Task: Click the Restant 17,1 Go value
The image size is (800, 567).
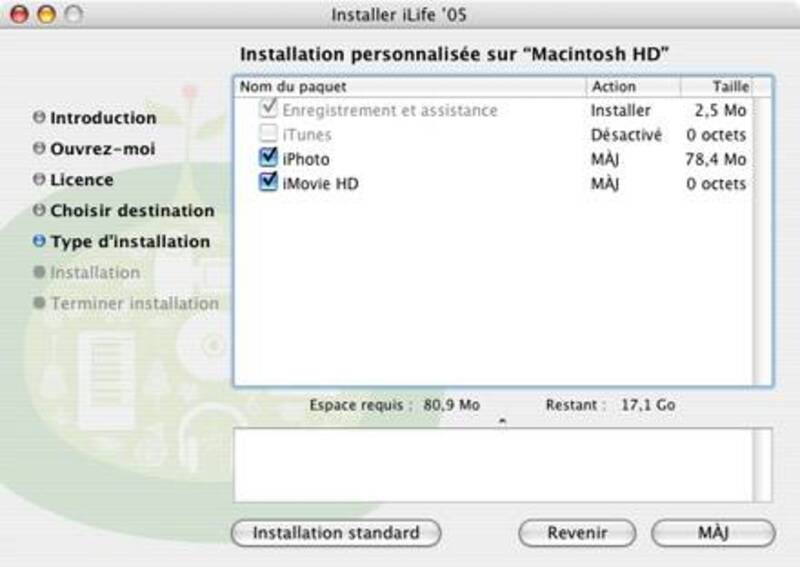Action: 648,405
